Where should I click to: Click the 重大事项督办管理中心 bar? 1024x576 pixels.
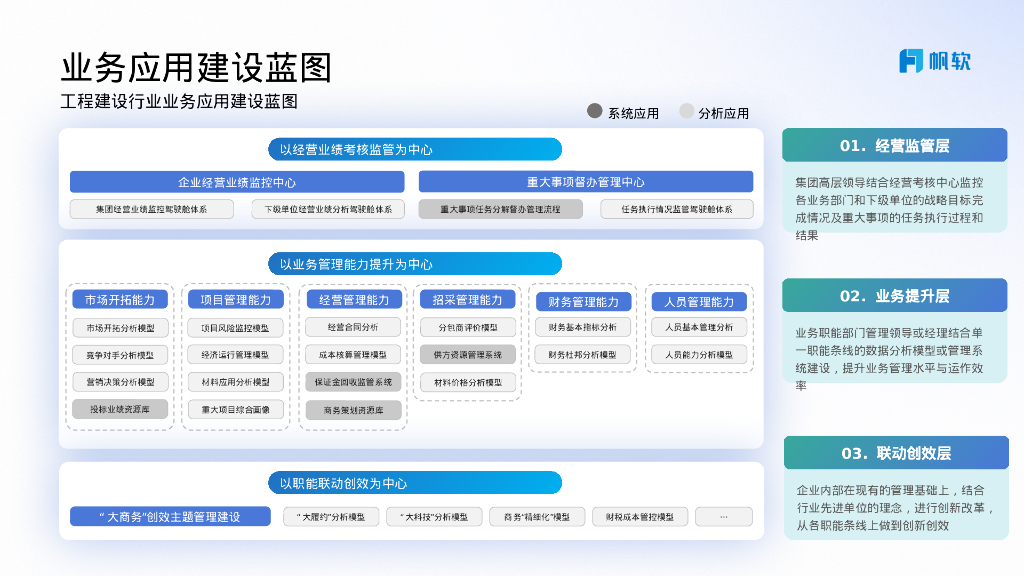point(585,182)
